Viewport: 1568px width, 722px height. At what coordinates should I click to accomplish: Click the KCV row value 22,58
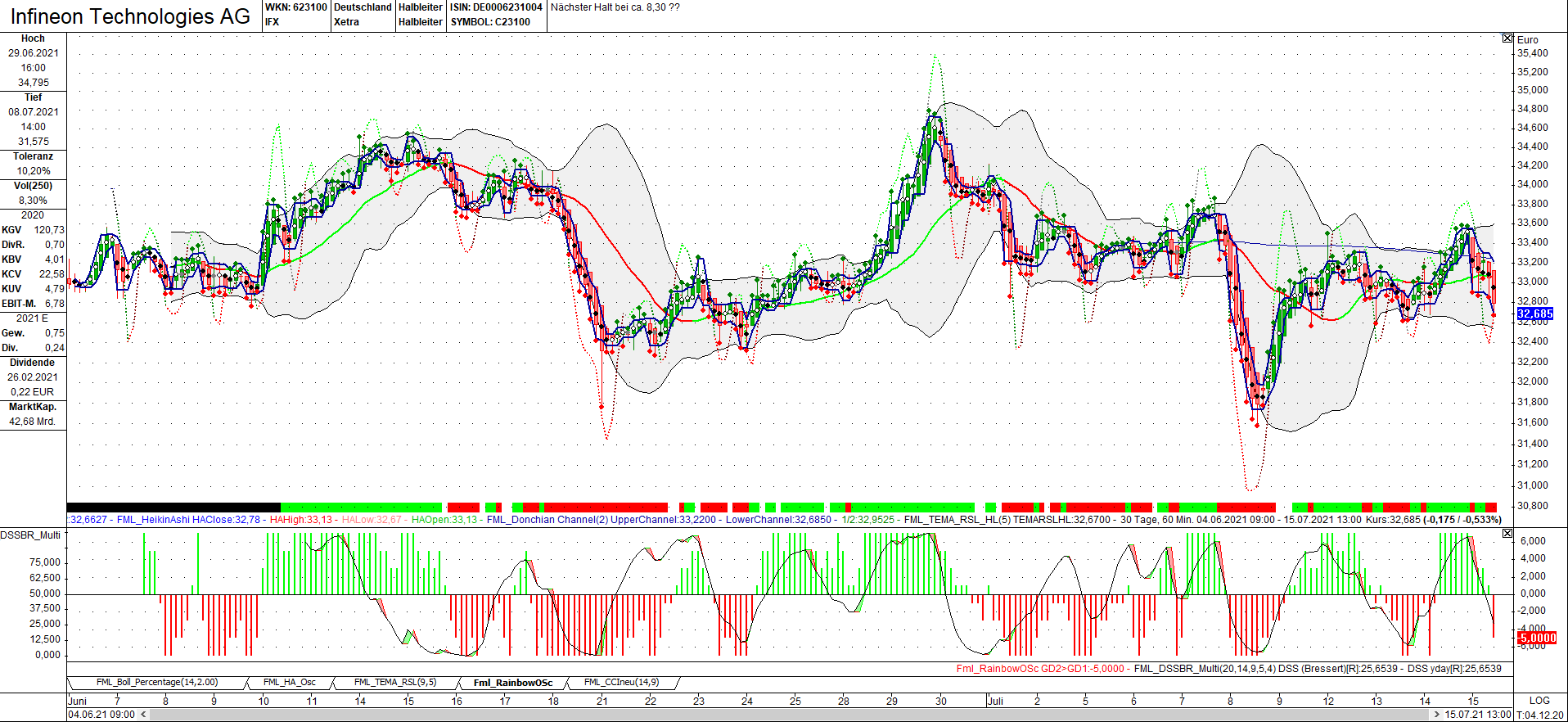52,274
